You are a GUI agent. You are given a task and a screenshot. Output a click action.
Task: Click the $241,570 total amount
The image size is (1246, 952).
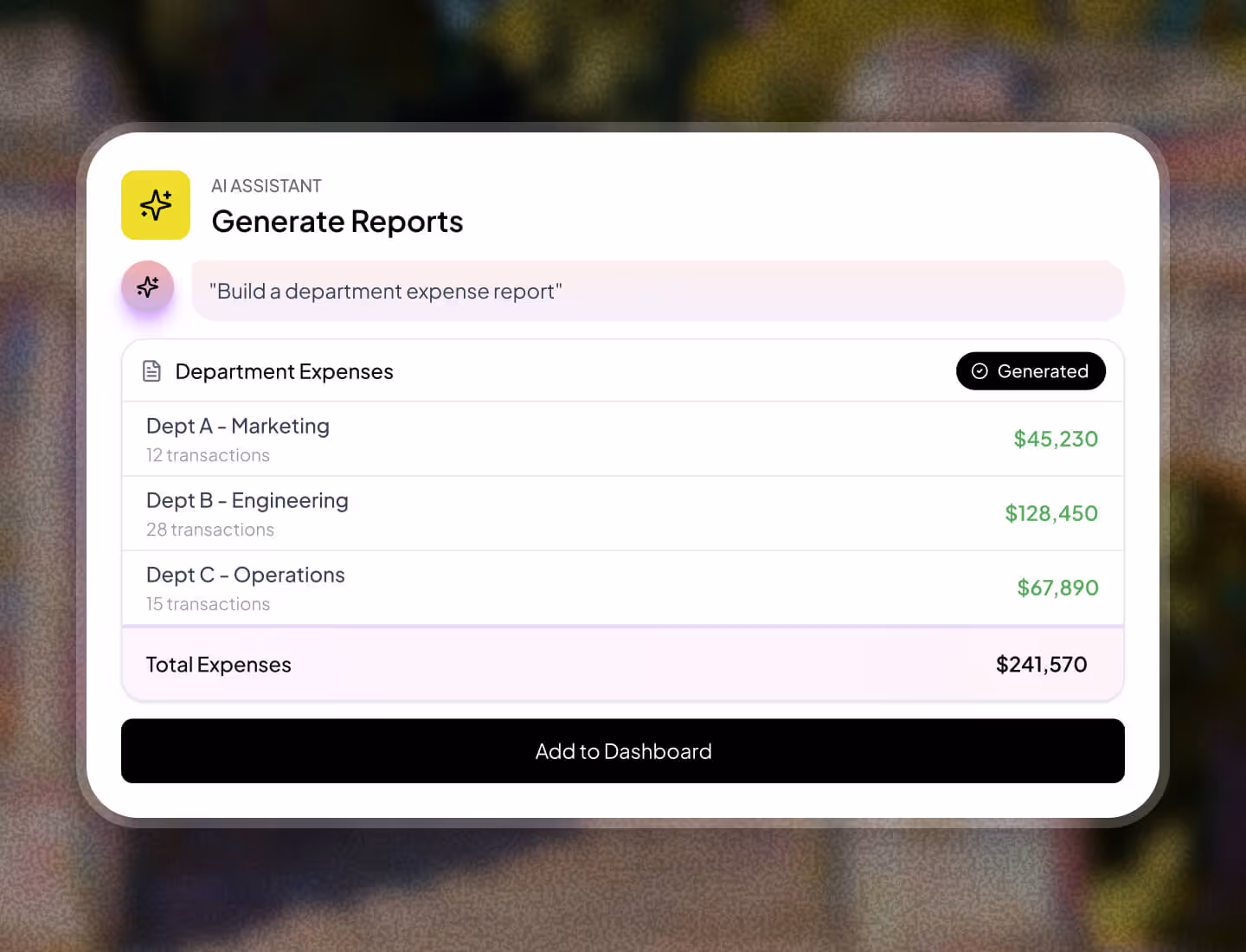[1041, 664]
